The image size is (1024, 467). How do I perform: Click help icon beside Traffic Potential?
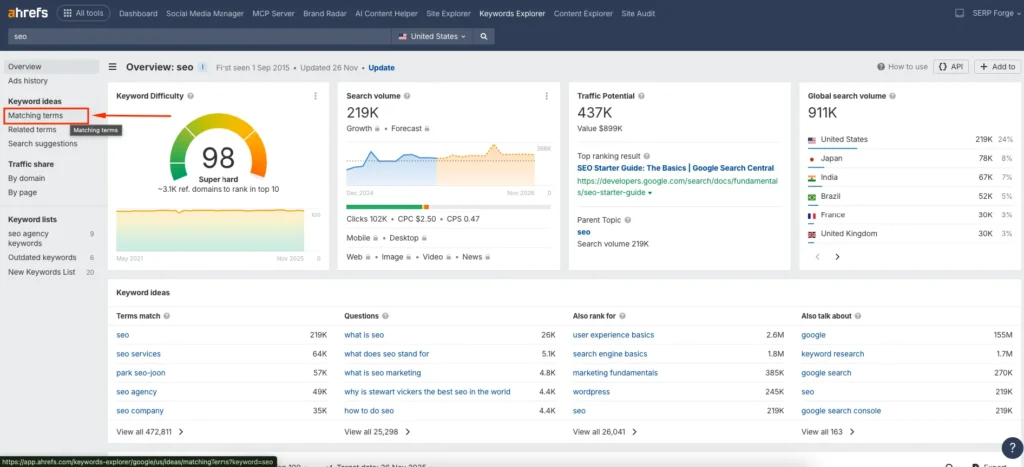[643, 96]
